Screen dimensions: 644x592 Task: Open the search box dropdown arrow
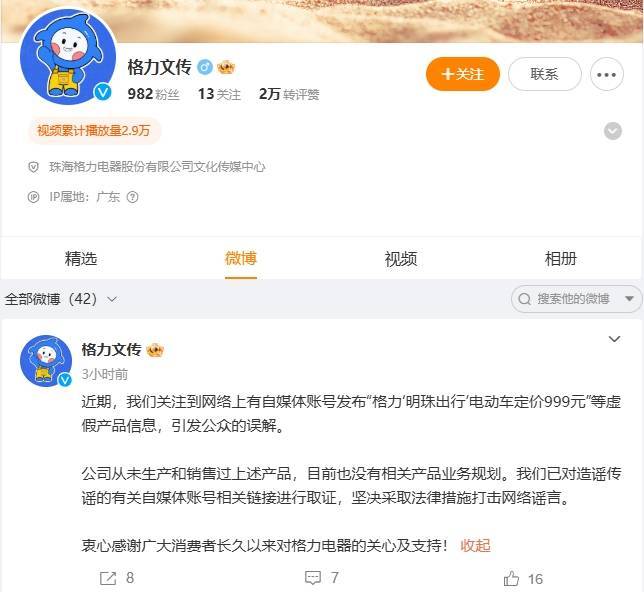(630, 299)
